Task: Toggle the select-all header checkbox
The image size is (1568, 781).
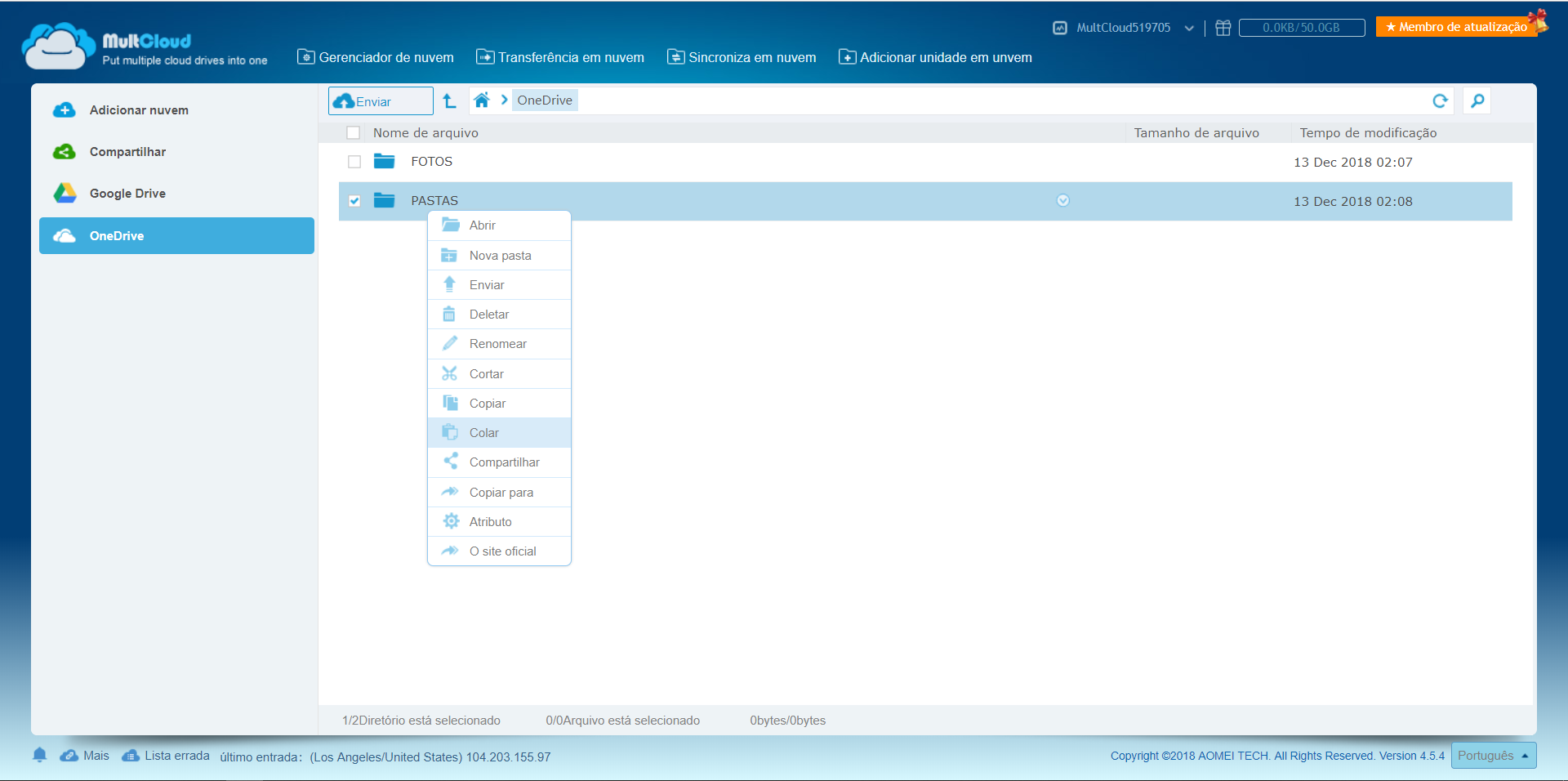Action: click(x=354, y=133)
